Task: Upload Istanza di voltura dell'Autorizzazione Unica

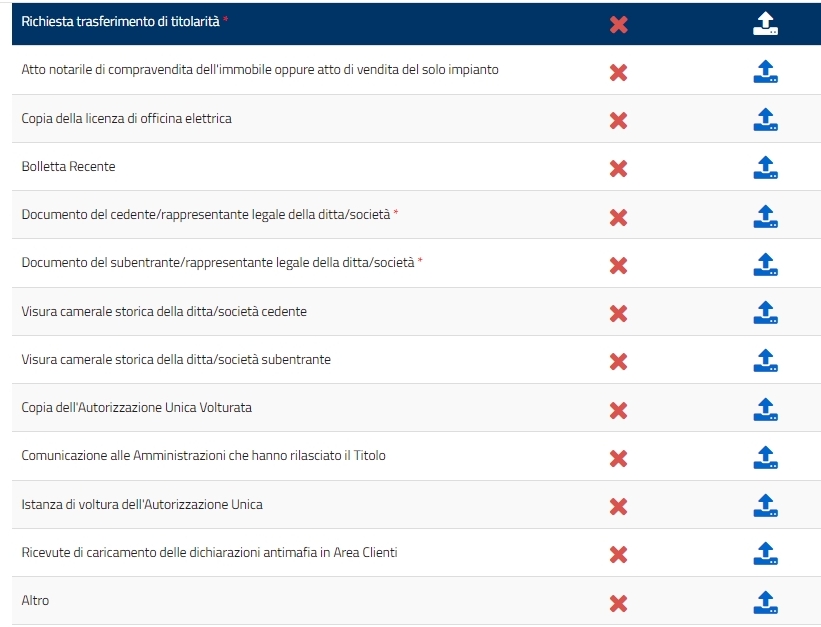Action: (765, 506)
